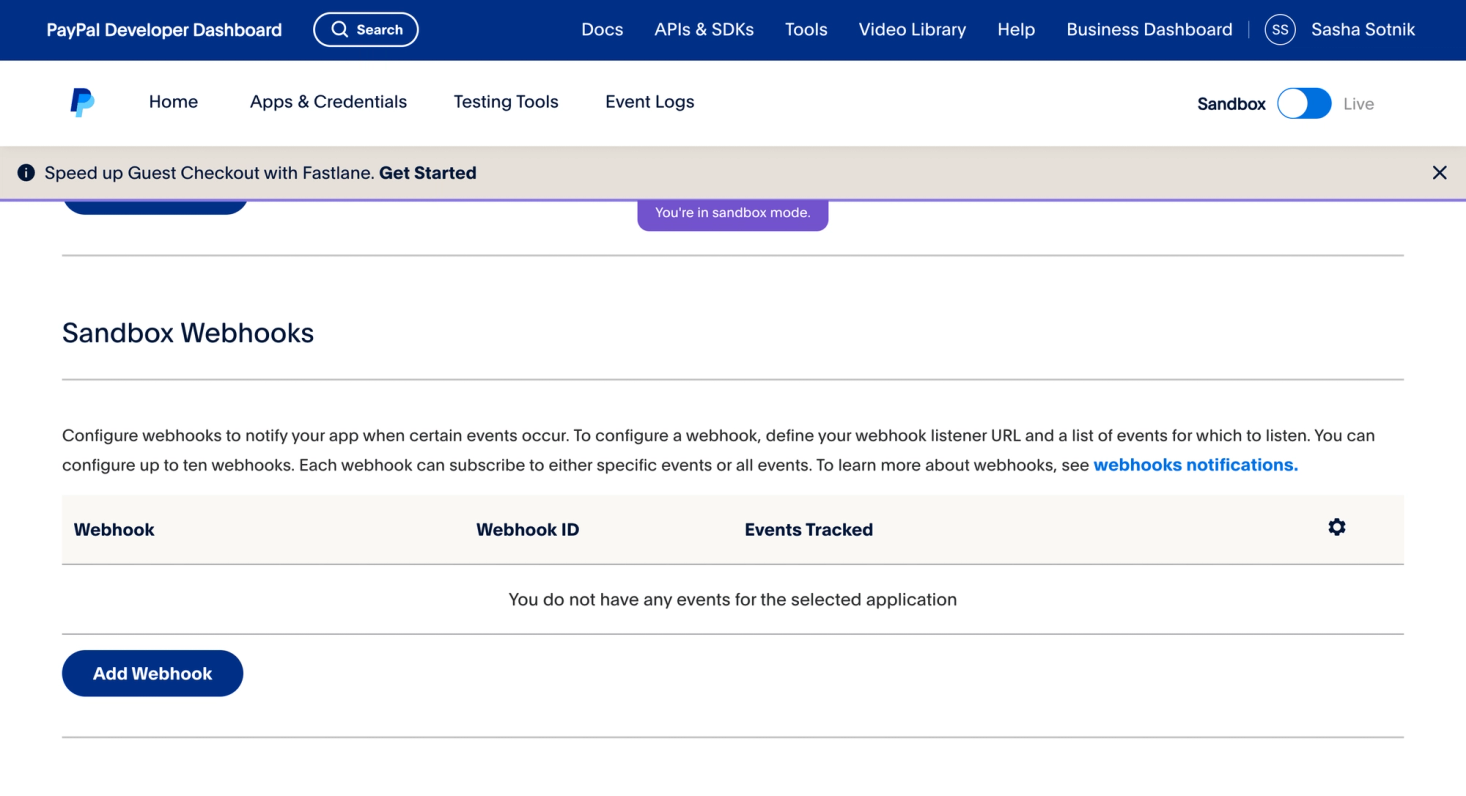Click the info icon in Fastlane banner
The image size is (1466, 796).
(x=26, y=173)
